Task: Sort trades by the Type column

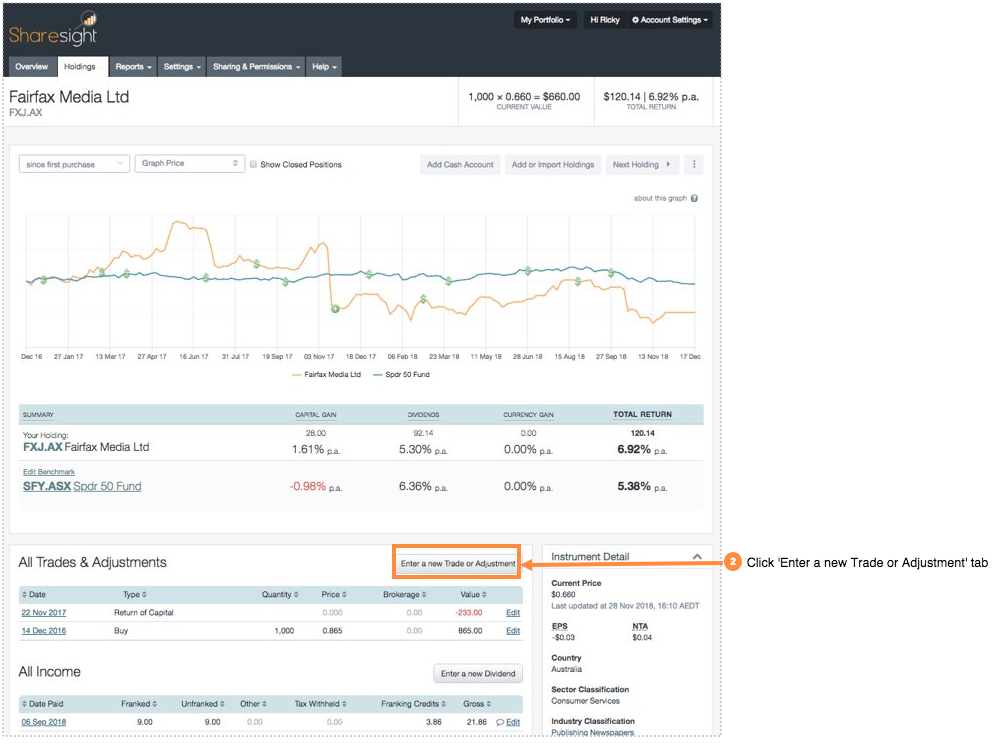Action: point(134,595)
